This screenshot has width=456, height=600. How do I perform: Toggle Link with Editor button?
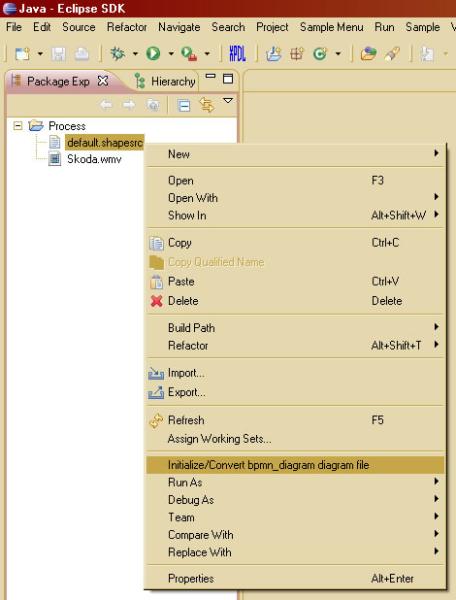click(x=207, y=105)
